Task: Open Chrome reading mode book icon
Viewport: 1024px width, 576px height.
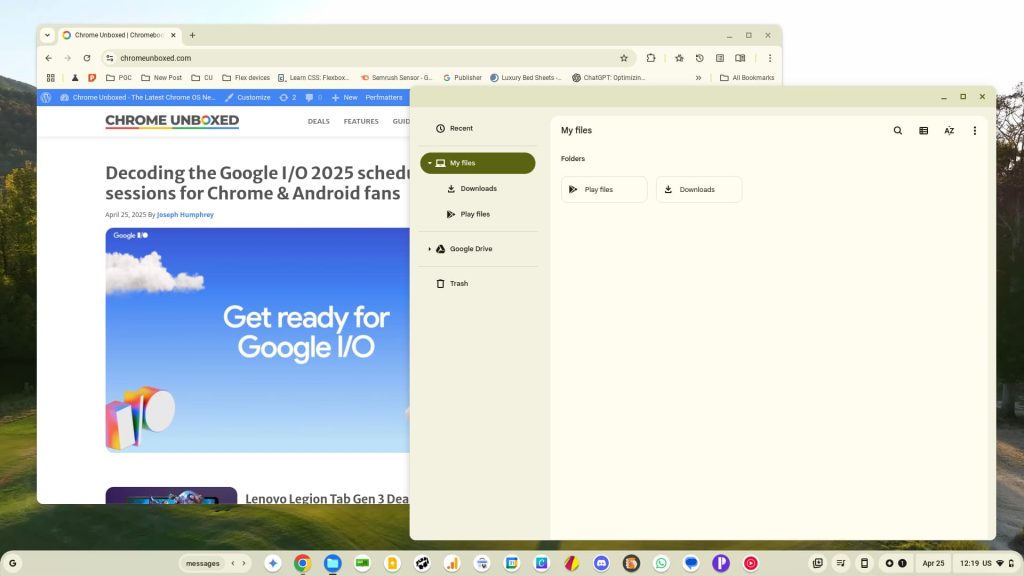Action: (740, 58)
